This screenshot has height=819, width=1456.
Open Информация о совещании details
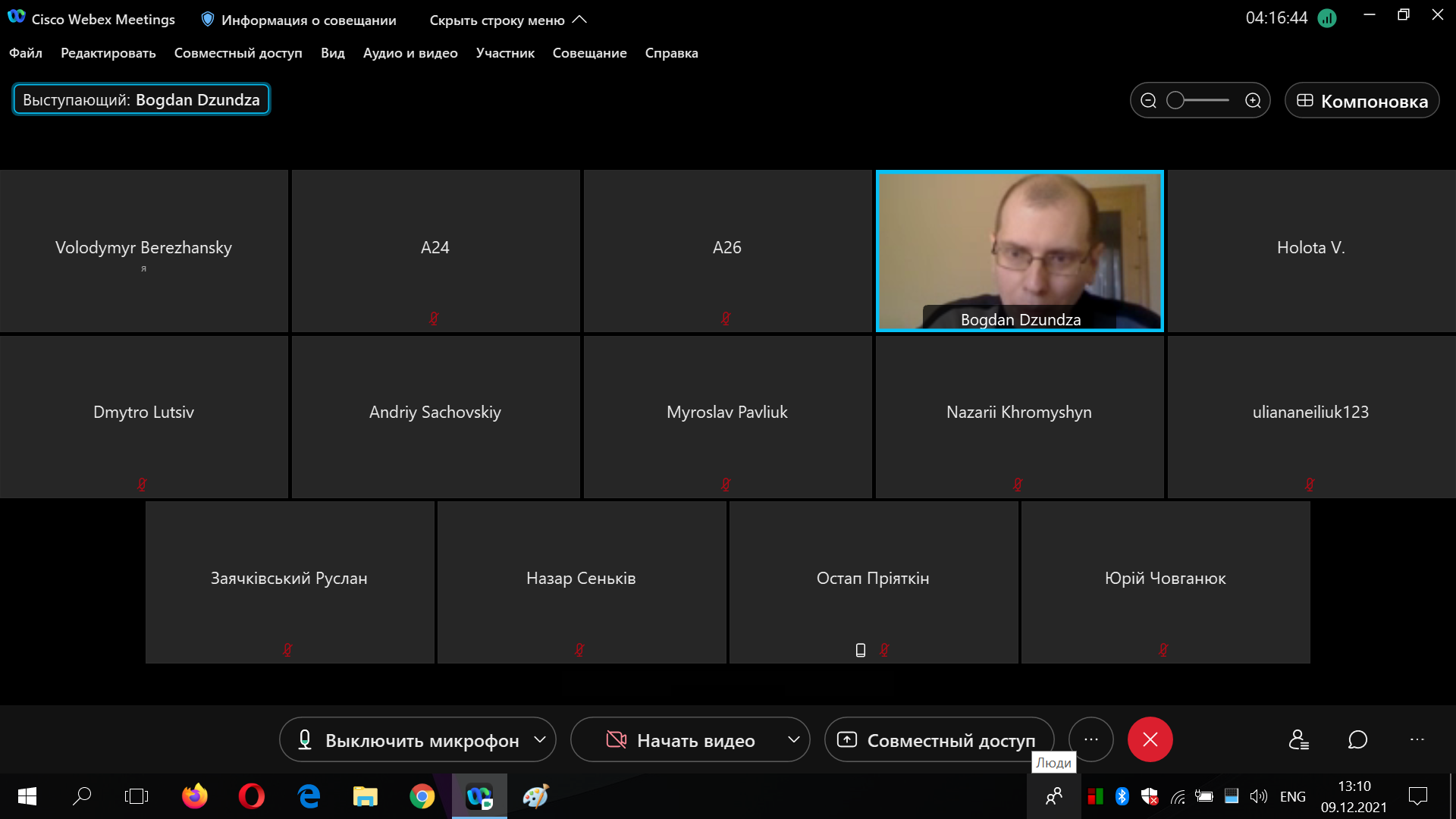tap(299, 20)
